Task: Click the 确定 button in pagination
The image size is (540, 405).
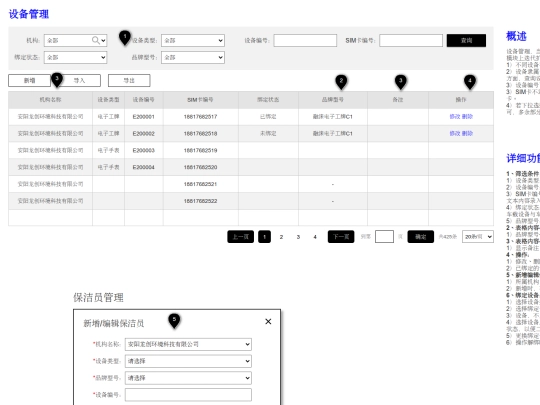Action: tap(420, 237)
